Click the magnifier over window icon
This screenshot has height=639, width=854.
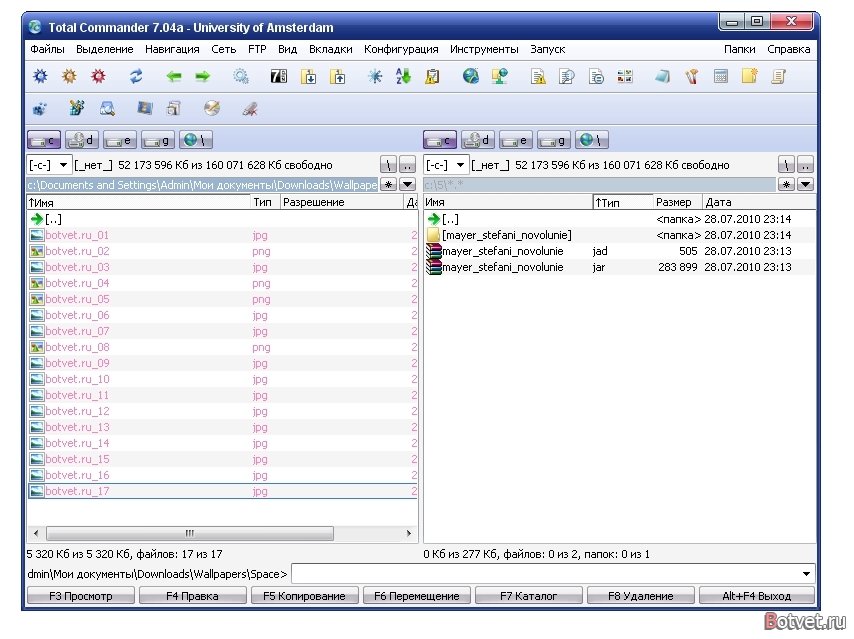[x=107, y=108]
